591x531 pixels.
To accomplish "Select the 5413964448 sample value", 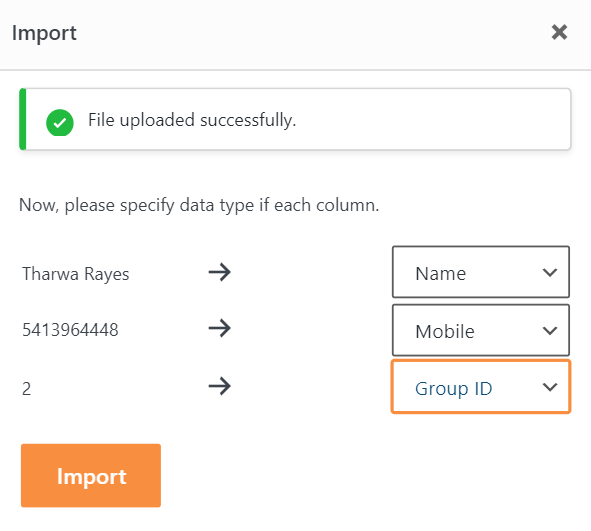I will (70, 330).
